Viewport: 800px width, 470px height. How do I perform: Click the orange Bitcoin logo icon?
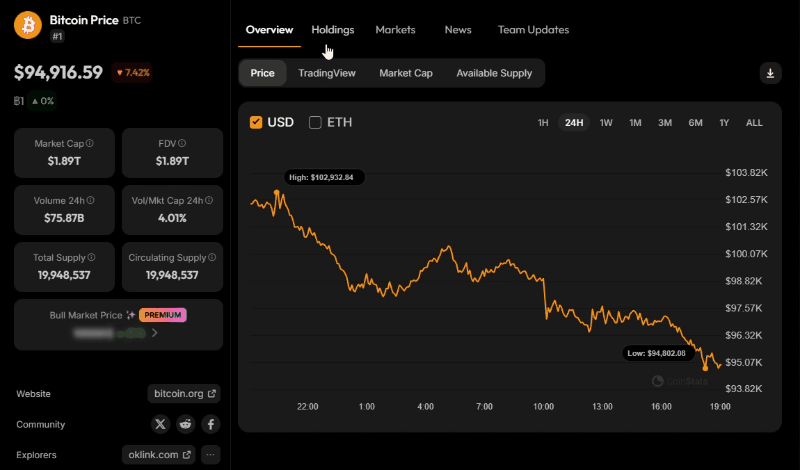point(28,25)
